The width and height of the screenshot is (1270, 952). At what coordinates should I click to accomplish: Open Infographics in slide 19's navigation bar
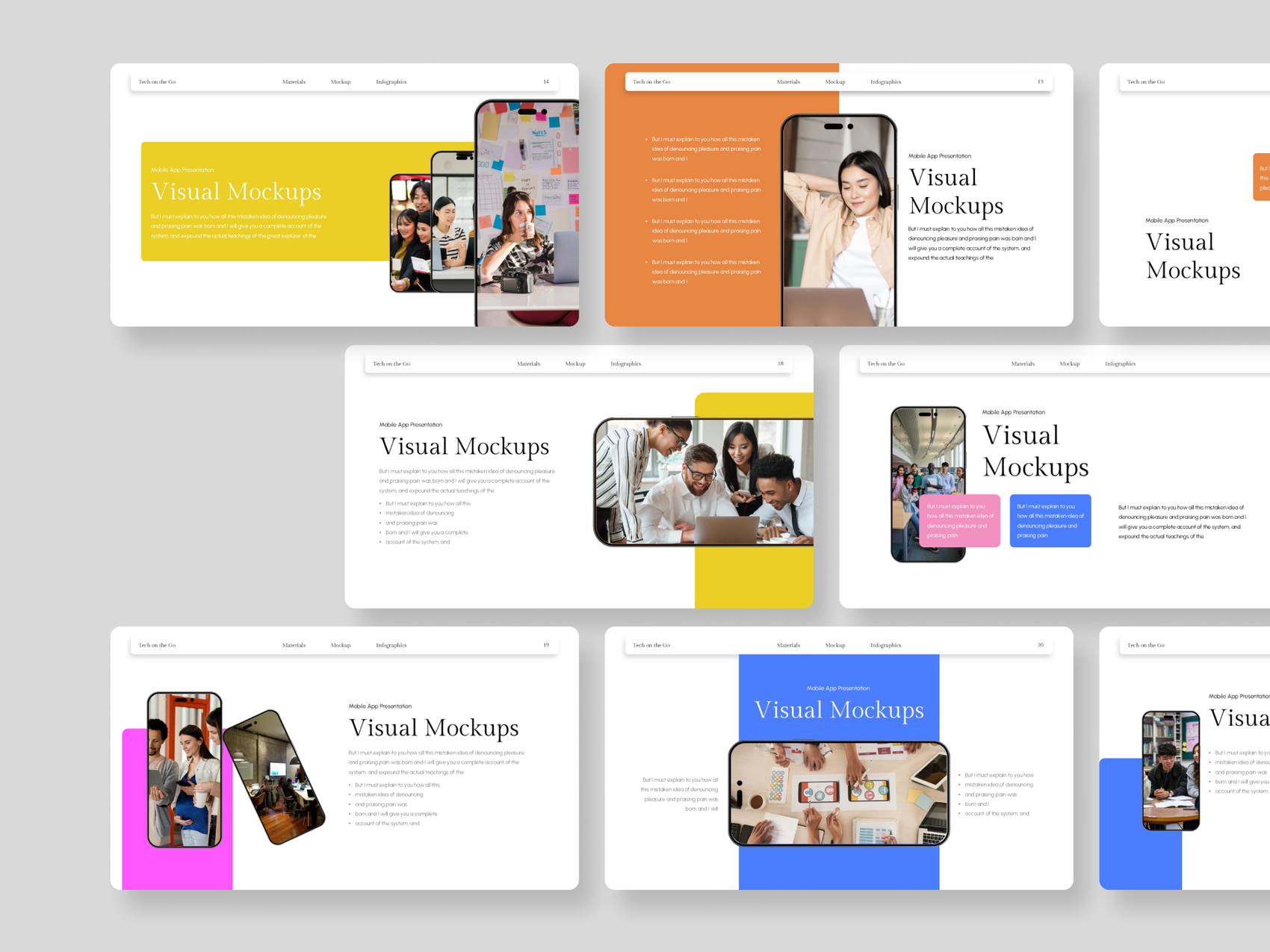pyautogui.click(x=391, y=645)
